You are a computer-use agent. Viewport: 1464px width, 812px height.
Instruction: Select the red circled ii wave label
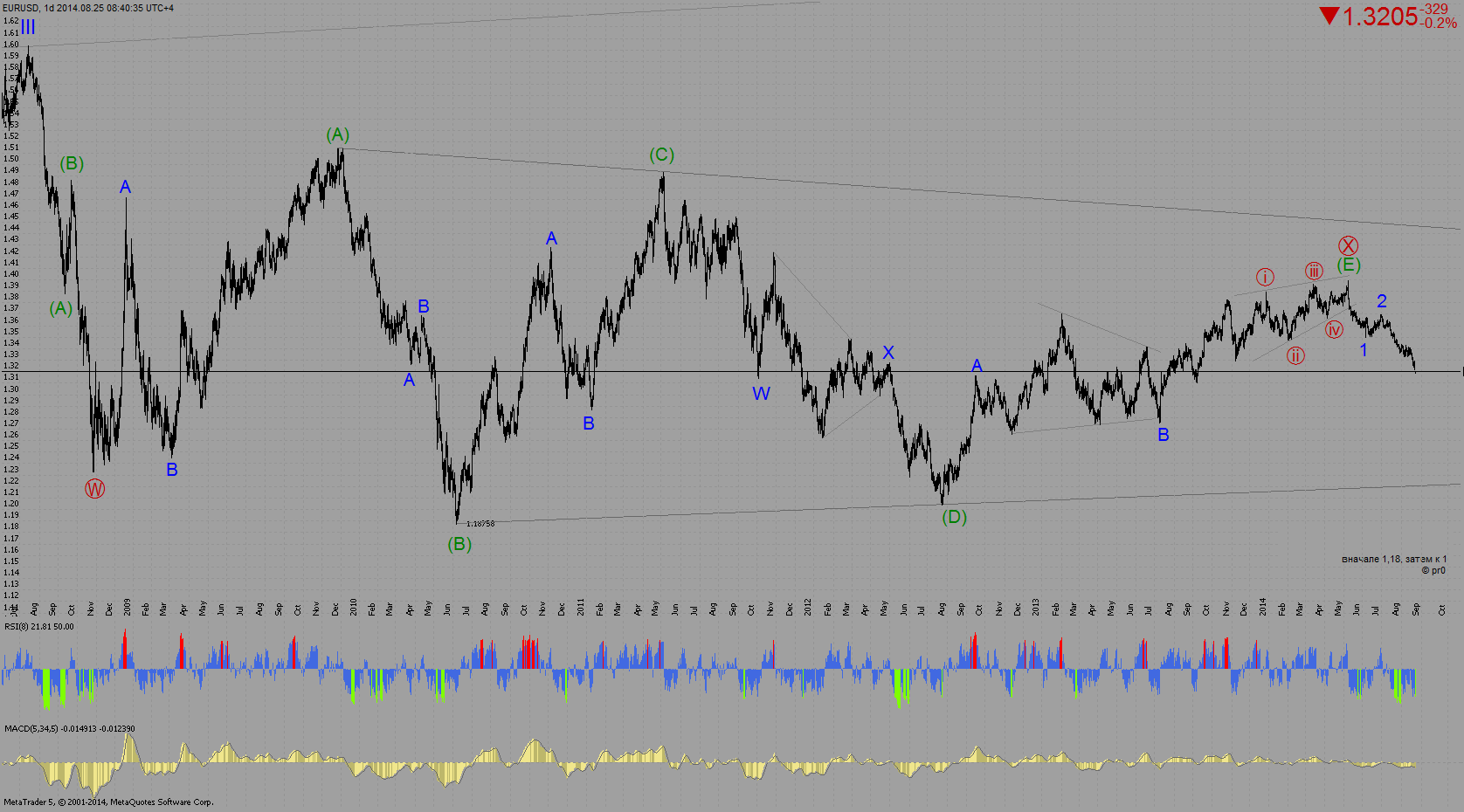point(1295,355)
